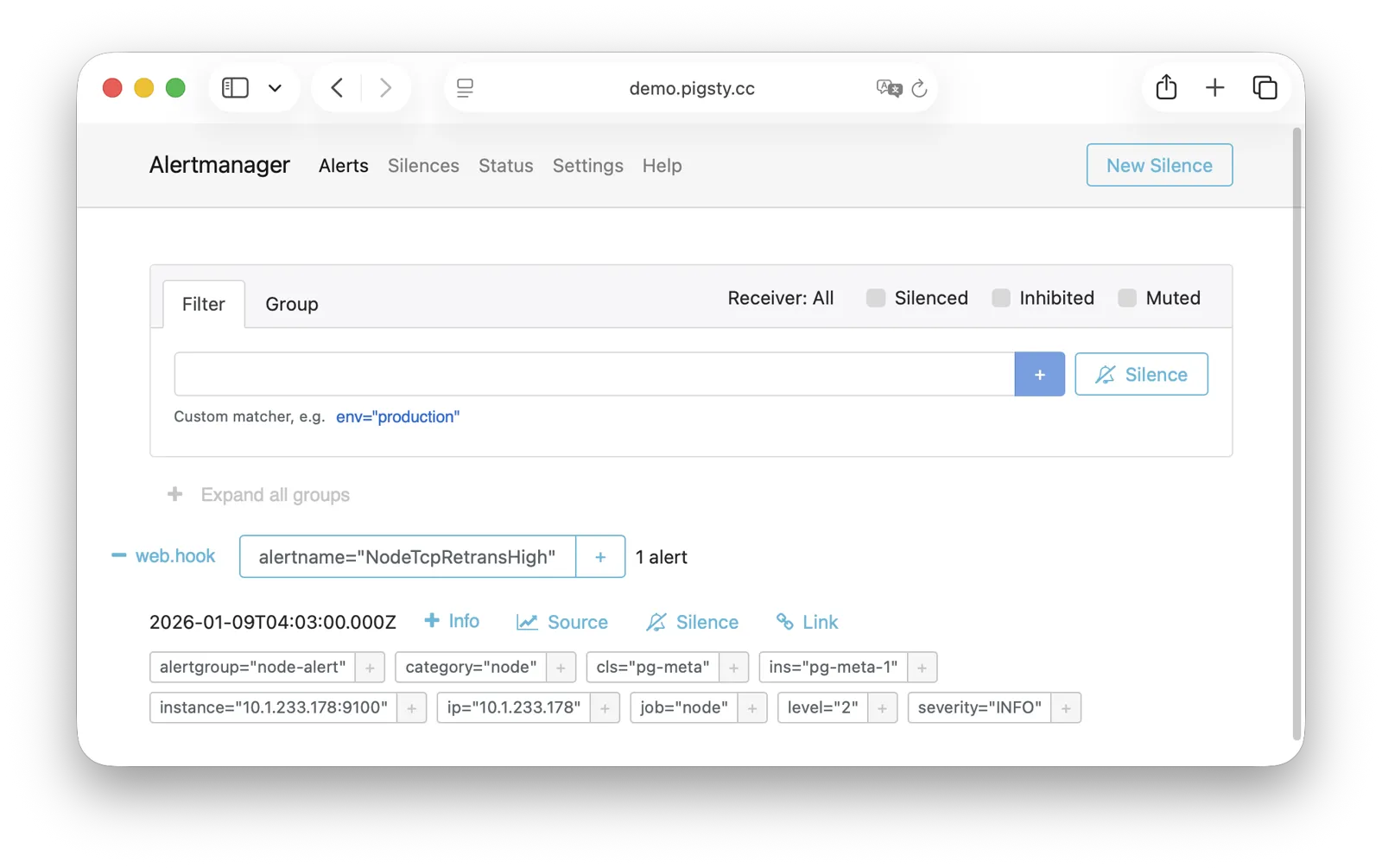The height and width of the screenshot is (868, 1382).
Task: Open the Silences page
Action: (x=422, y=165)
